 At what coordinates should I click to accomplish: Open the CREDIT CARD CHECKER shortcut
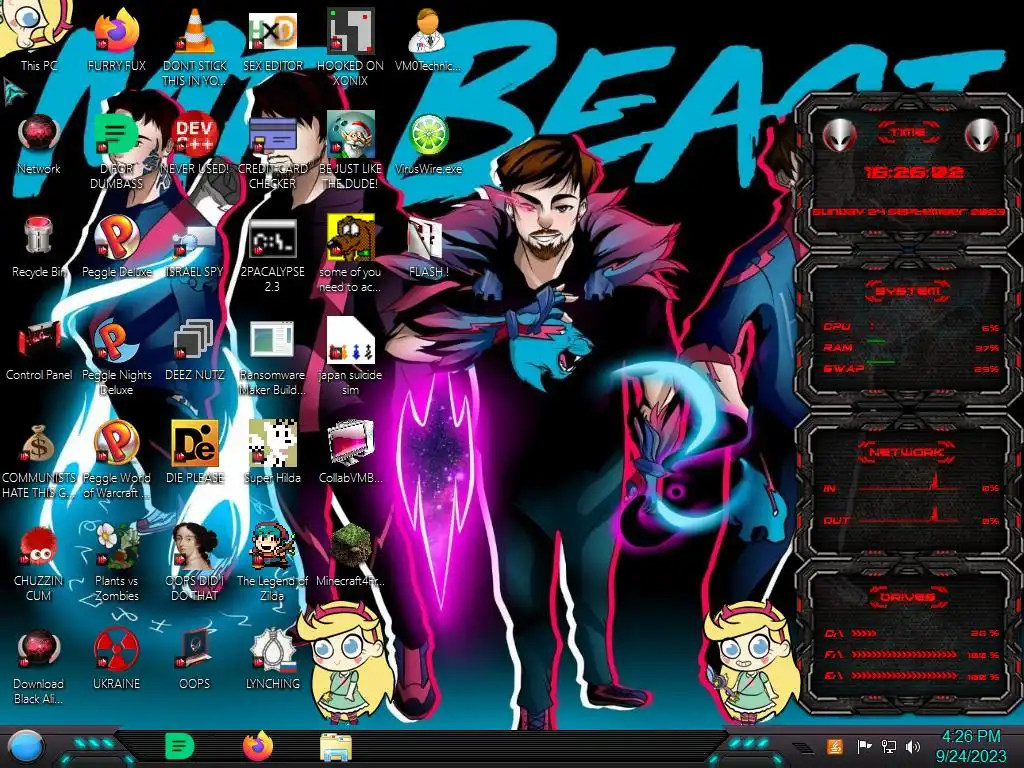tap(272, 135)
